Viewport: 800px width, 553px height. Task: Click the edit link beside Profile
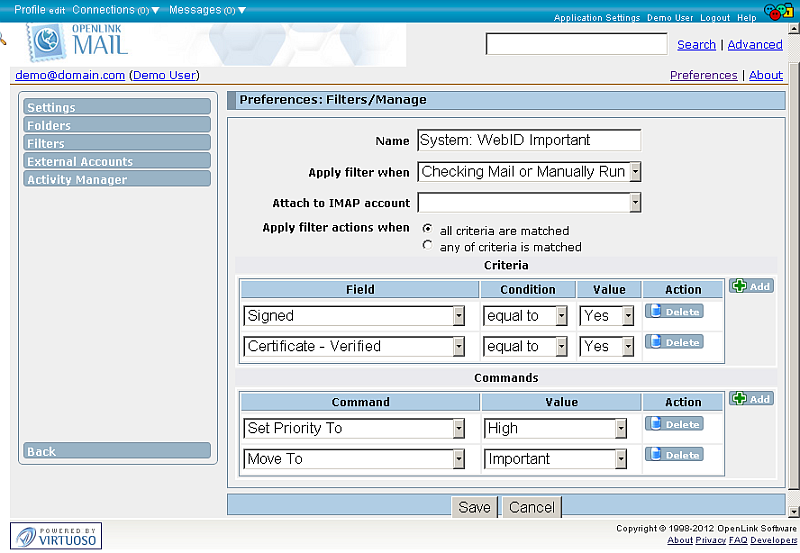[57, 10]
